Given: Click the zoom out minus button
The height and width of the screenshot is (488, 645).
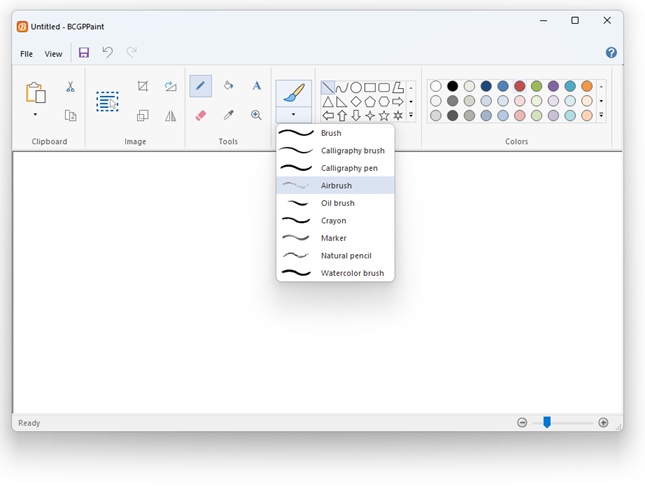Looking at the screenshot, I should point(522,423).
